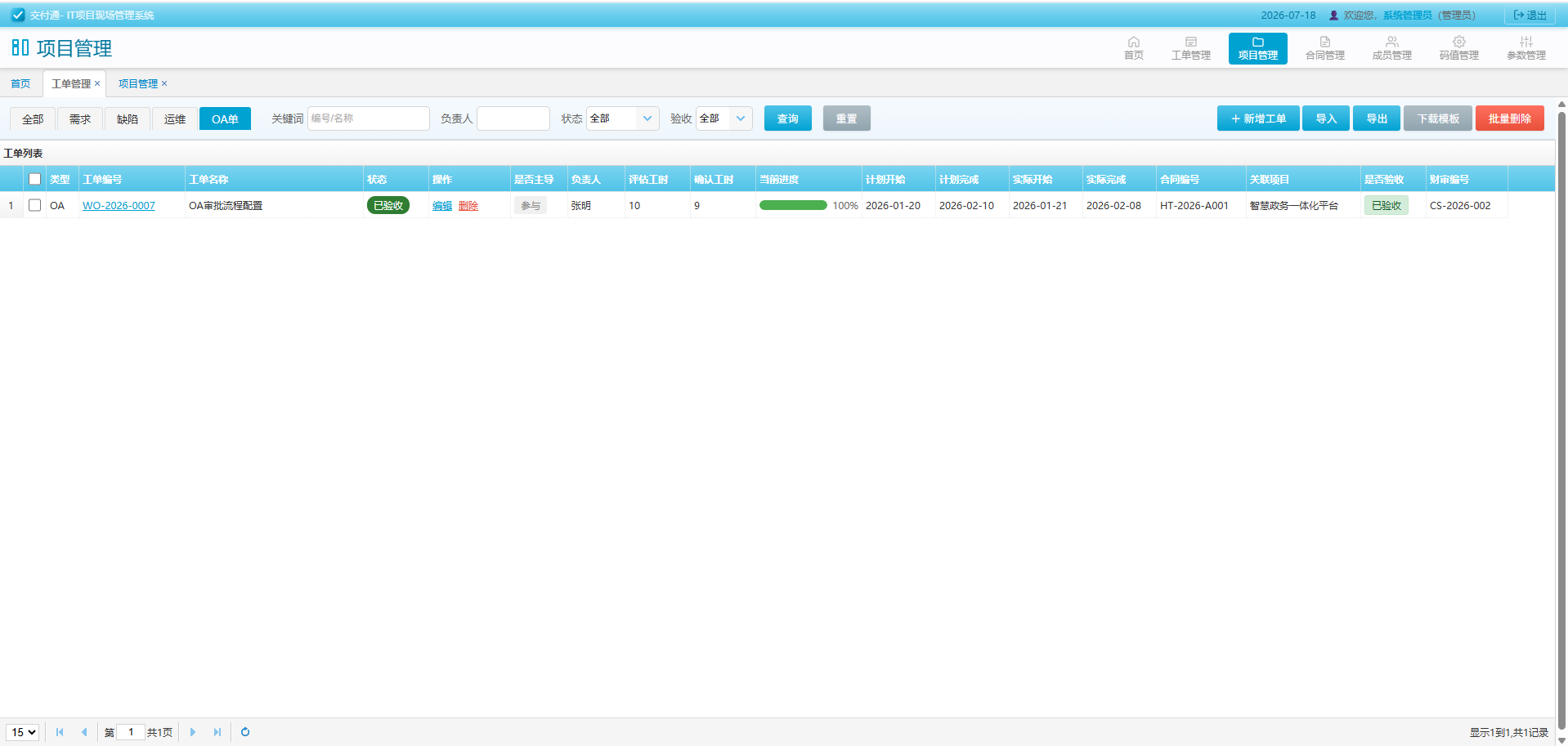Click the 工单编号 column header
This screenshot has height=746, width=1568.
pyautogui.click(x=132, y=179)
